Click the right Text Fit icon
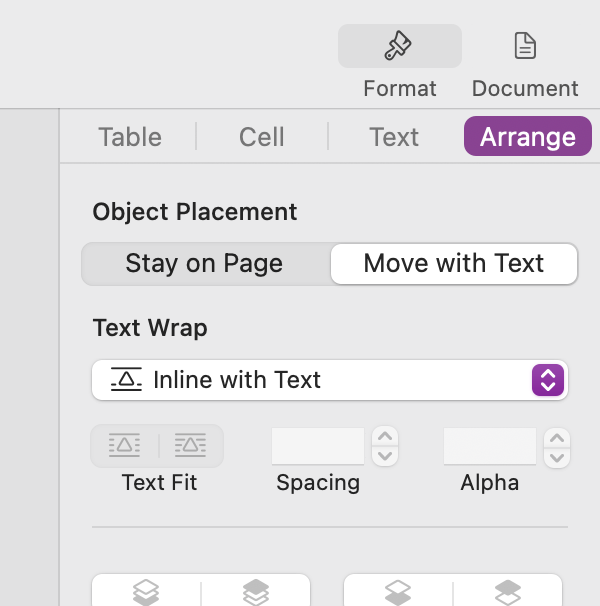Image resolution: width=600 pixels, height=606 pixels. (x=190, y=446)
